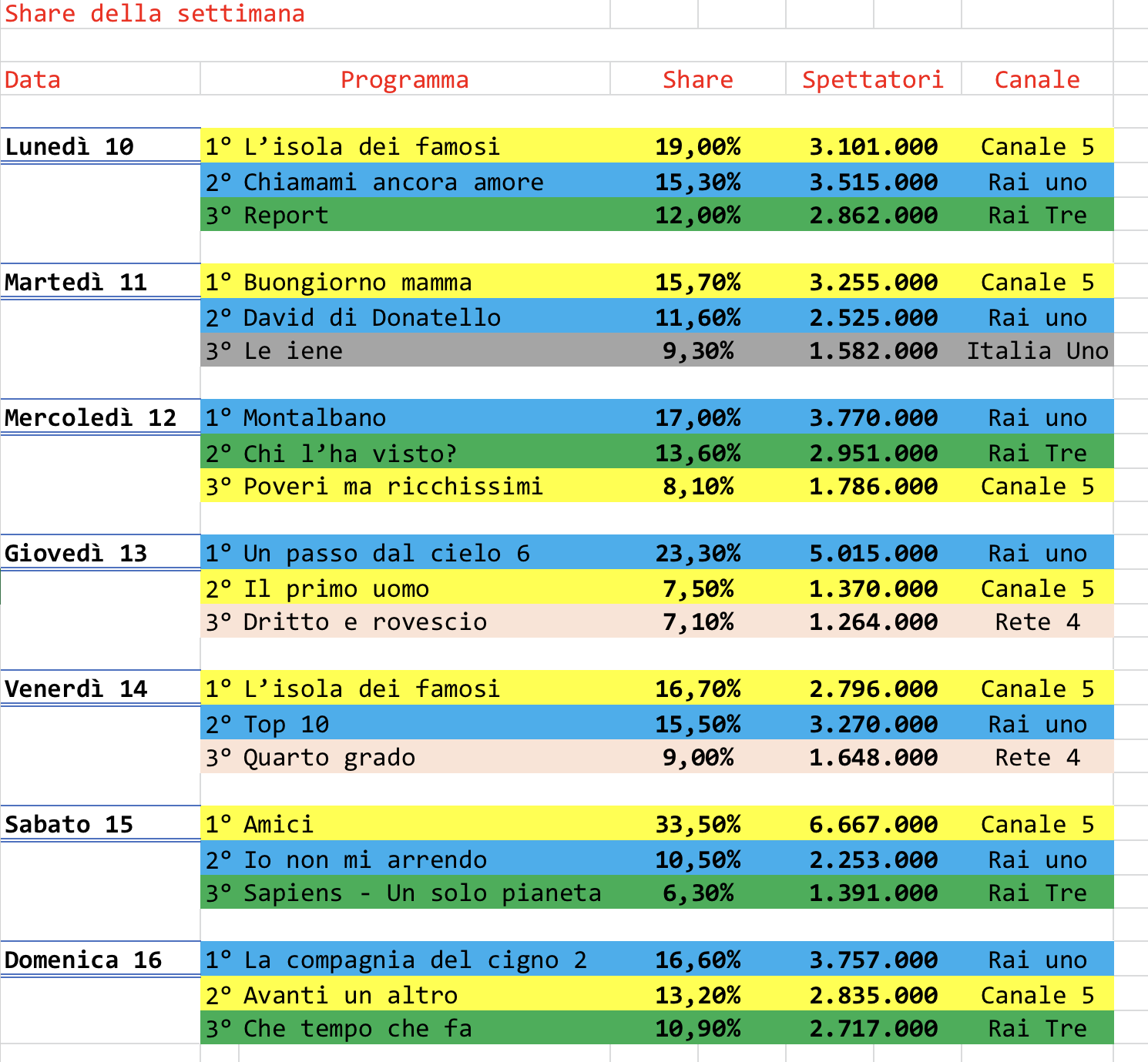Select the 'Report' program row cell
This screenshot has height=1062, width=1148.
(x=287, y=215)
